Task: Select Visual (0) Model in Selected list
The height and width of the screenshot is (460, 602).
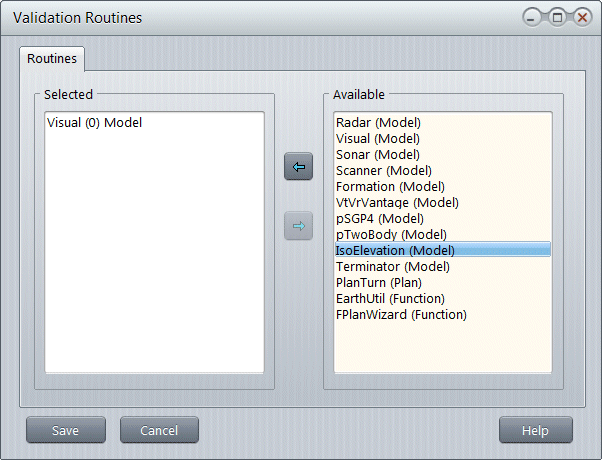Action: (x=94, y=123)
